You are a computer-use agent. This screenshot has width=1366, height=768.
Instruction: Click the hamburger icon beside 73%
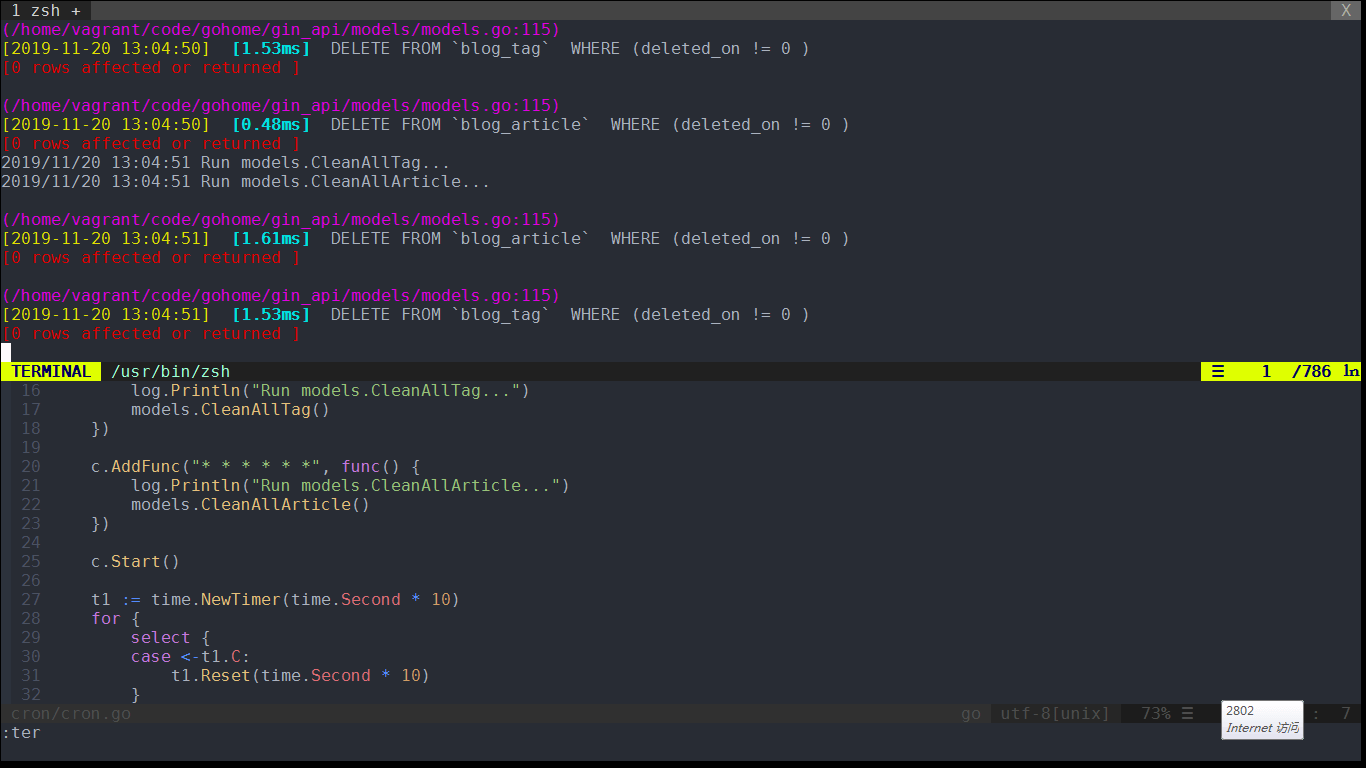click(x=1187, y=714)
